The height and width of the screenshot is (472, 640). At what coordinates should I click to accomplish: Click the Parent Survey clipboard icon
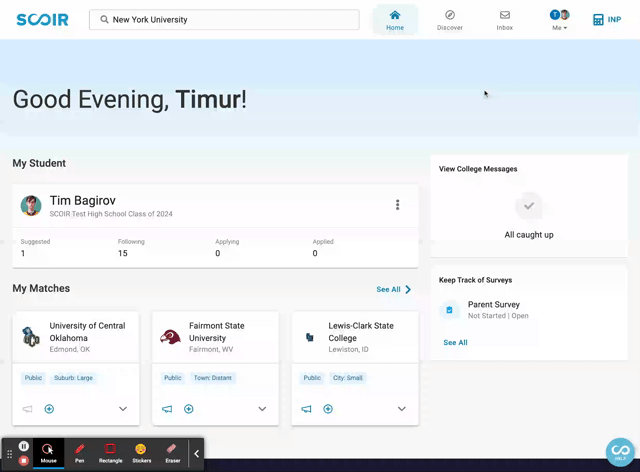[x=449, y=310]
